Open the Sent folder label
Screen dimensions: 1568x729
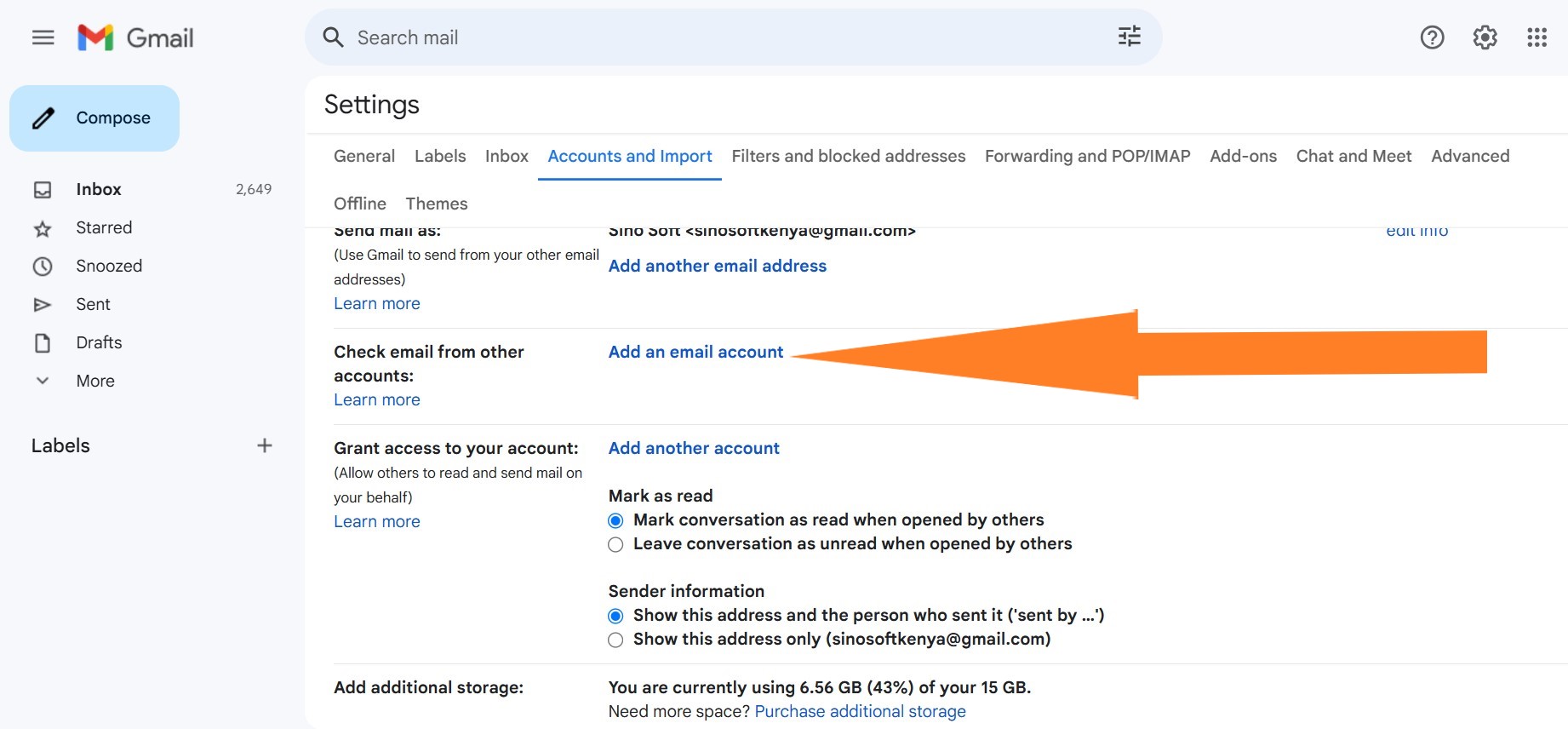tap(93, 304)
